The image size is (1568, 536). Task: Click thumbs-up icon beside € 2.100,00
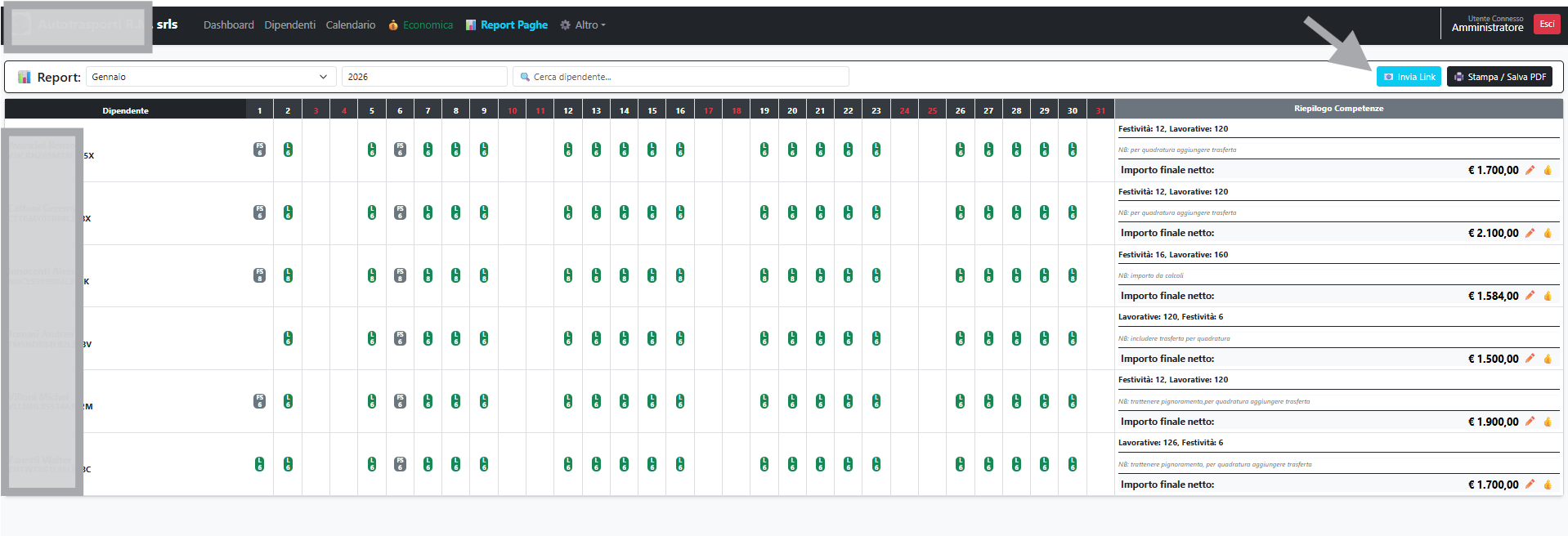click(x=1548, y=233)
